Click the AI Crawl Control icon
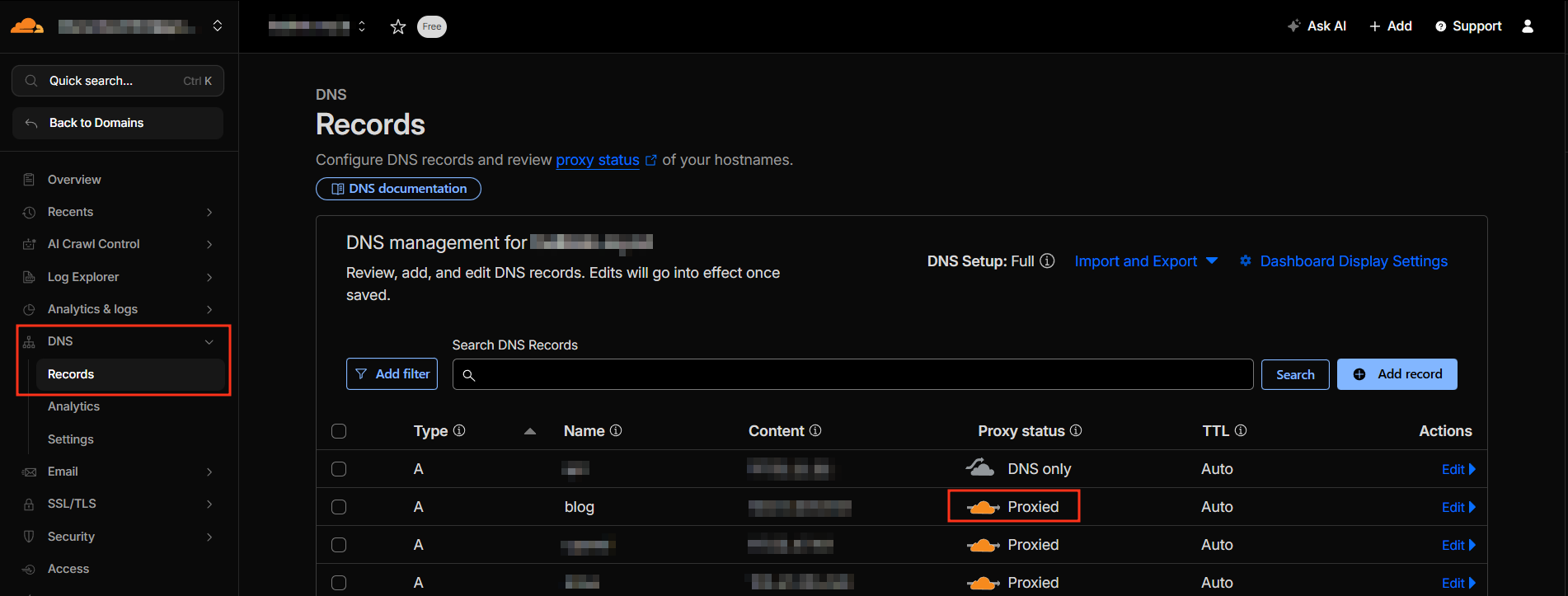 [x=29, y=244]
